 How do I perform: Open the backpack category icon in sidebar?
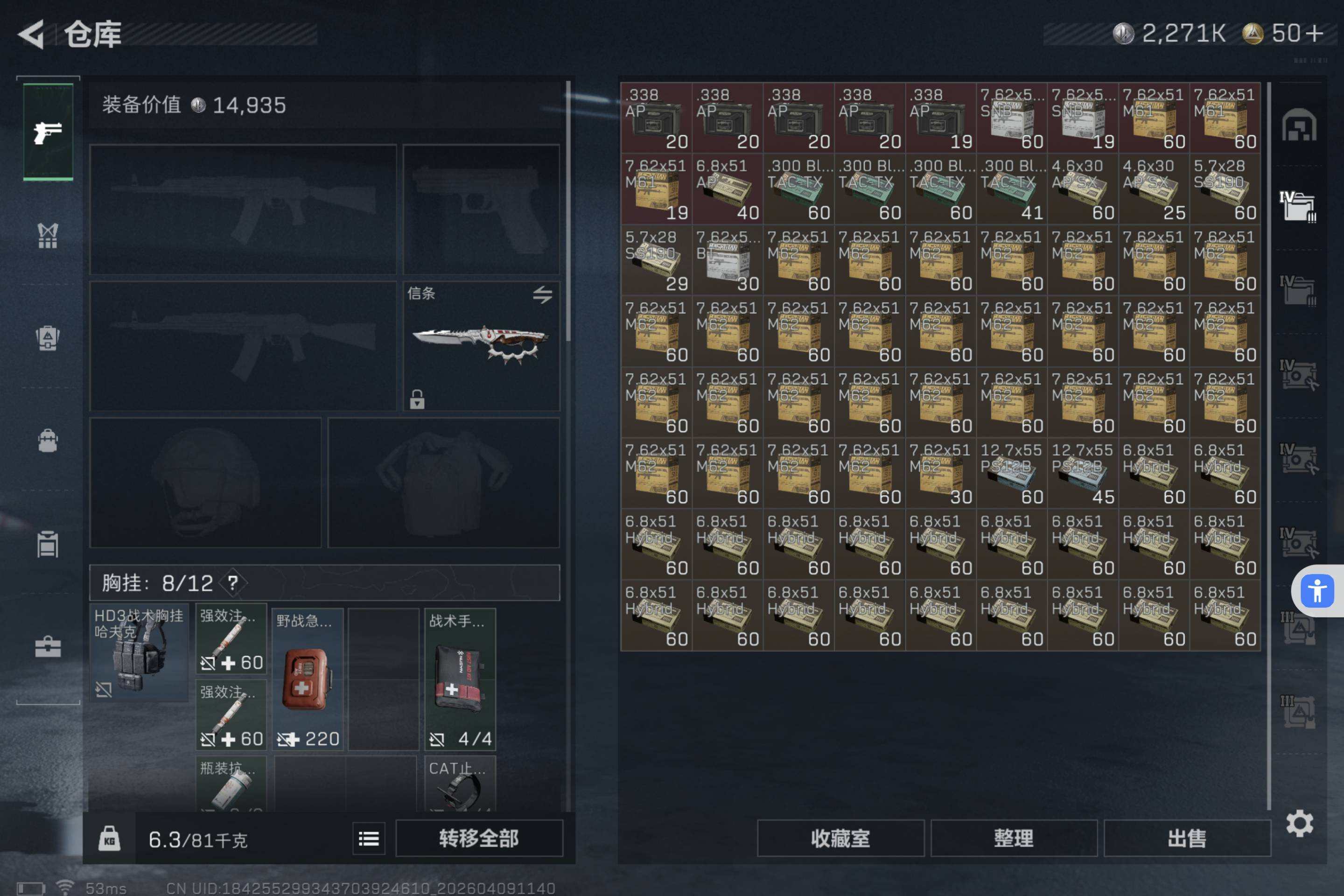pyautogui.click(x=48, y=441)
